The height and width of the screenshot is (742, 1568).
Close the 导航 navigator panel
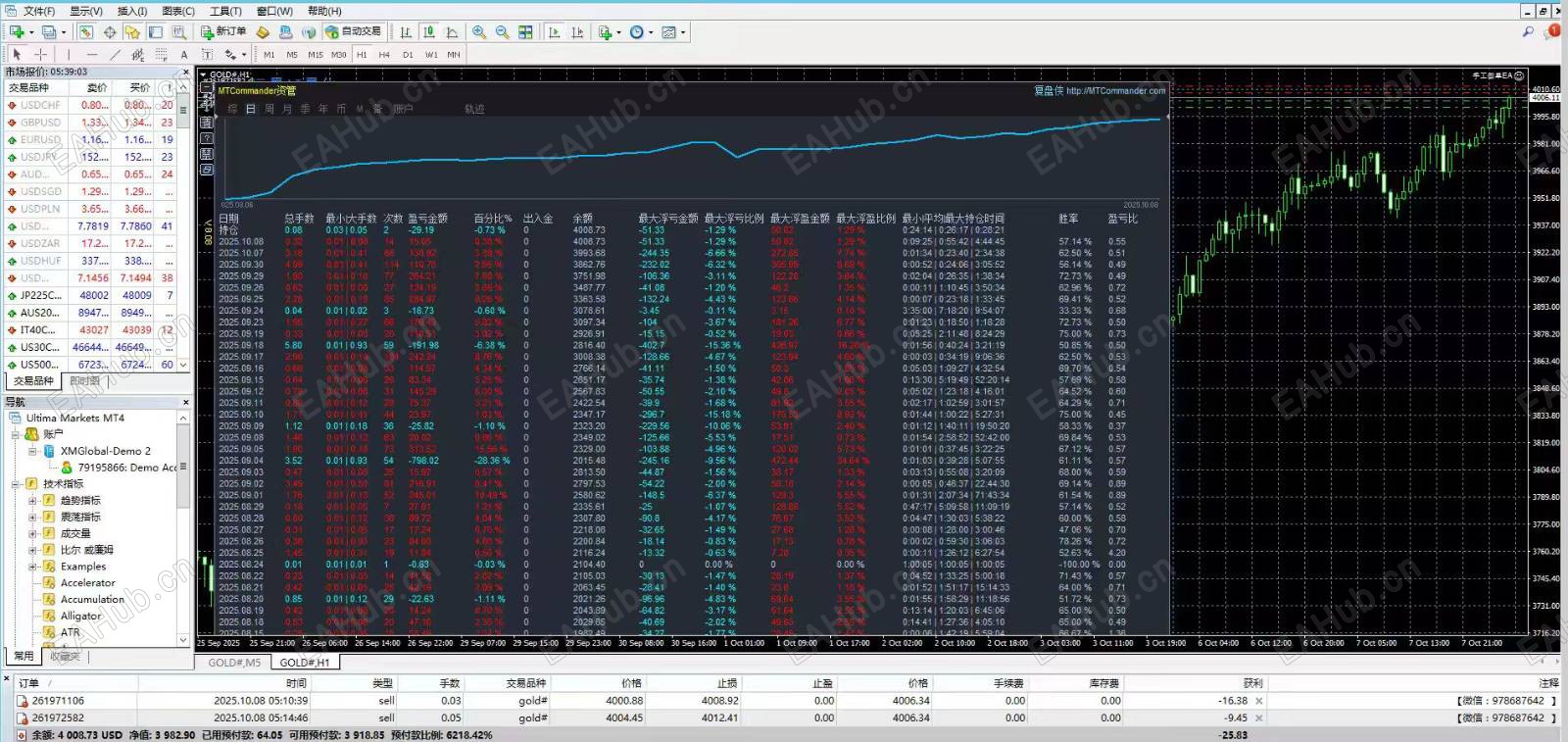coord(185,402)
